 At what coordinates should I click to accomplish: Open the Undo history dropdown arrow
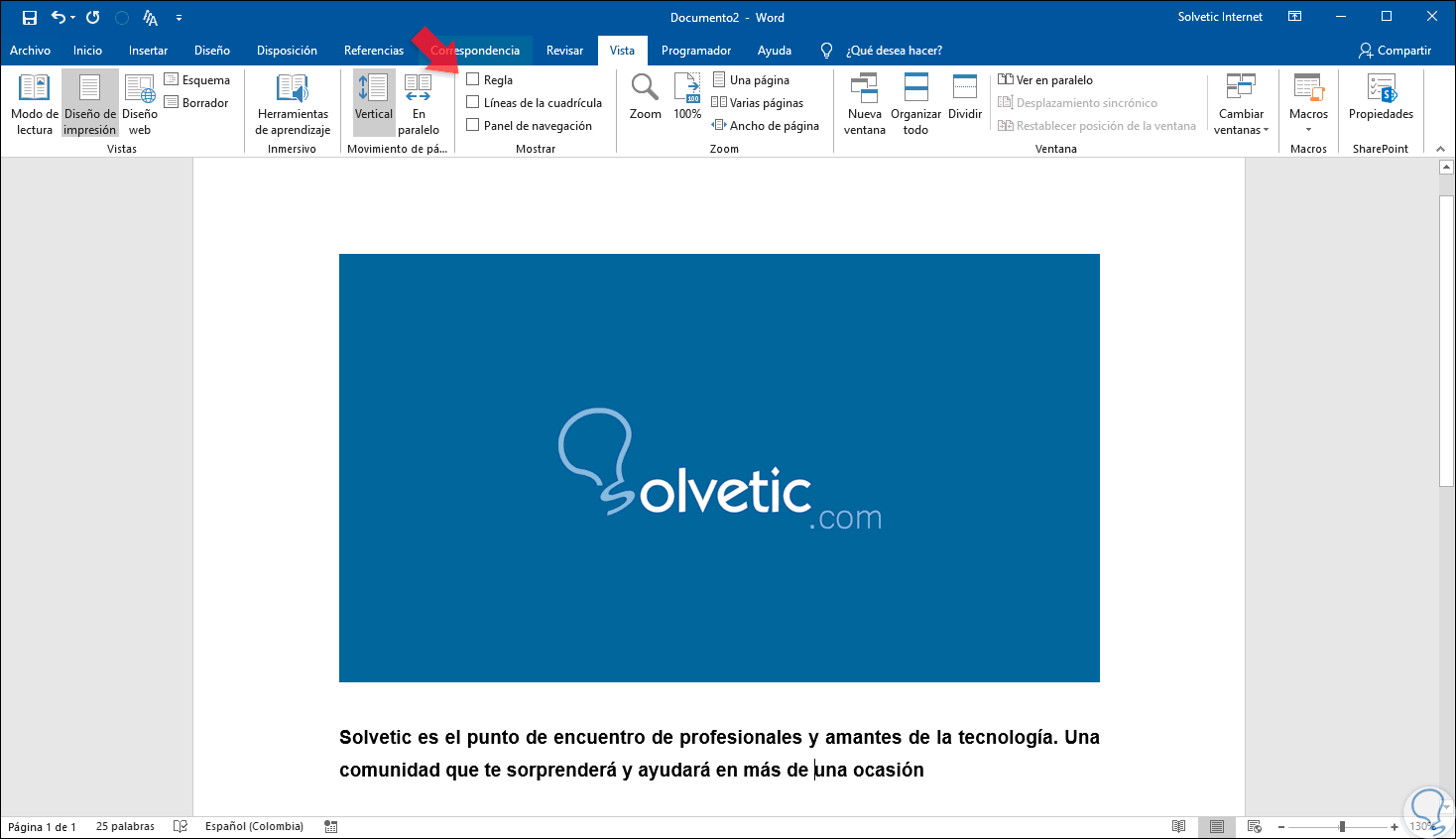pyautogui.click(x=73, y=18)
